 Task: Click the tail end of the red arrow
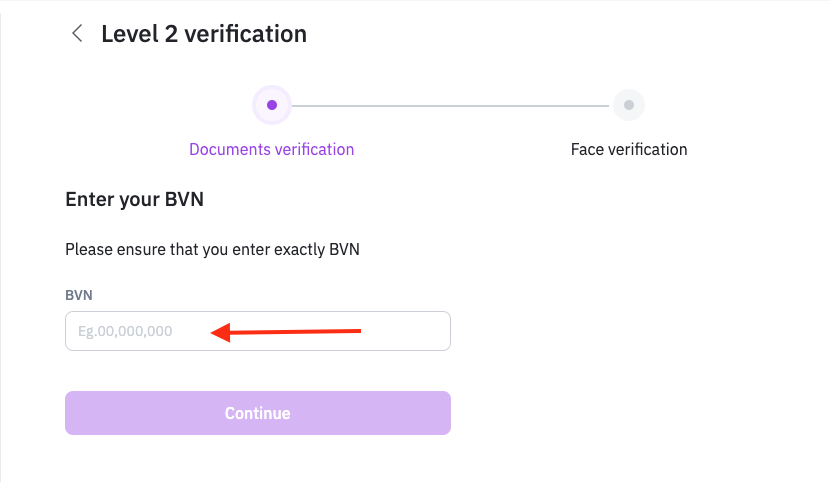358,330
